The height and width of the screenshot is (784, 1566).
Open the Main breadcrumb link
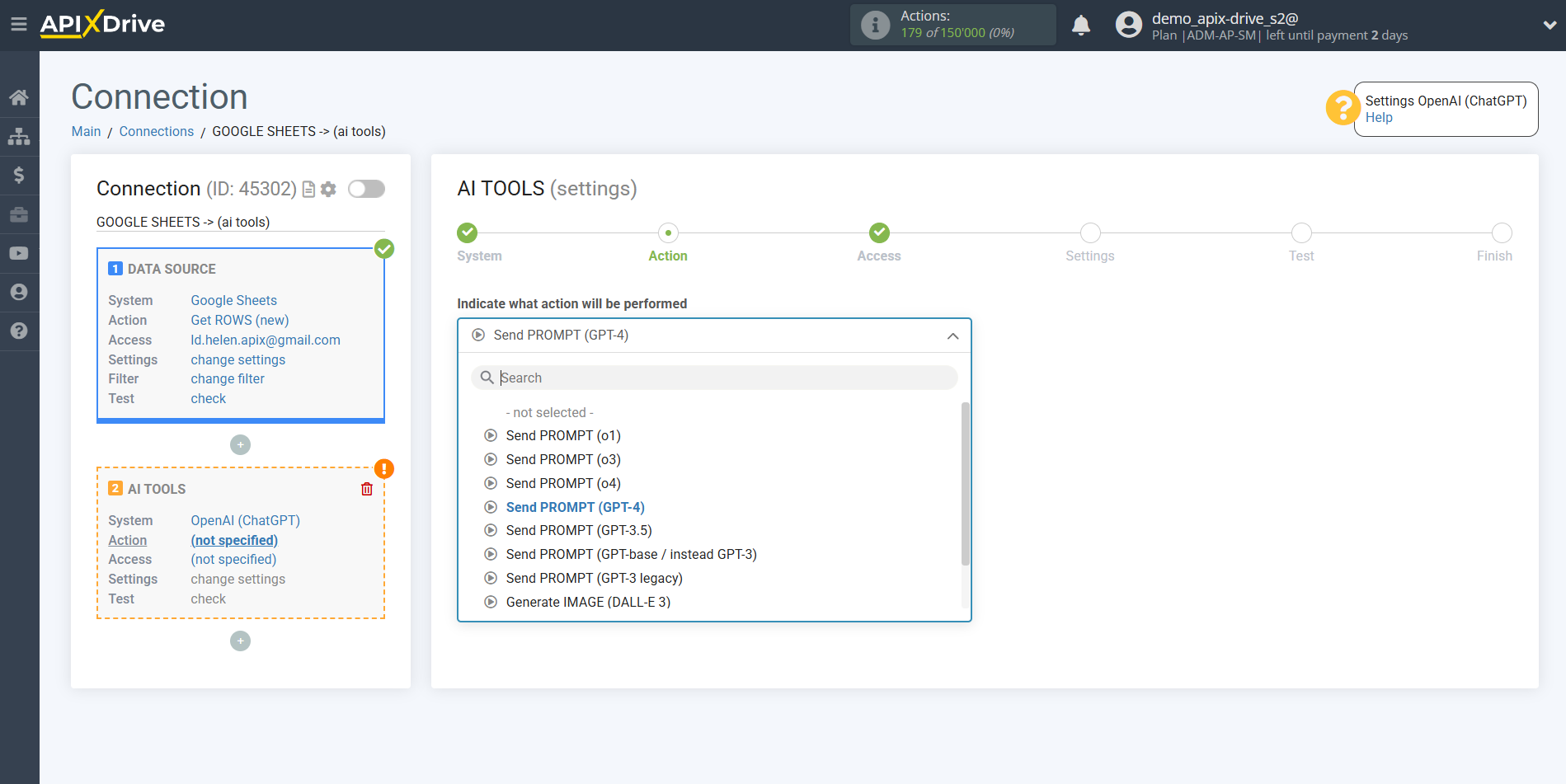coord(86,132)
